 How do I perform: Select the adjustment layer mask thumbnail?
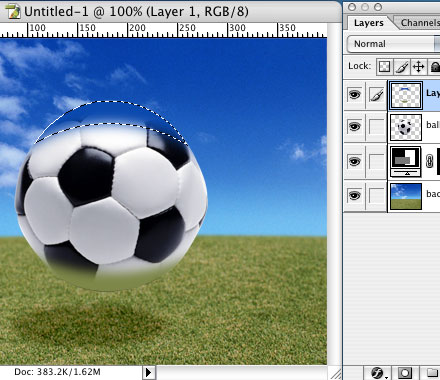tap(438, 161)
